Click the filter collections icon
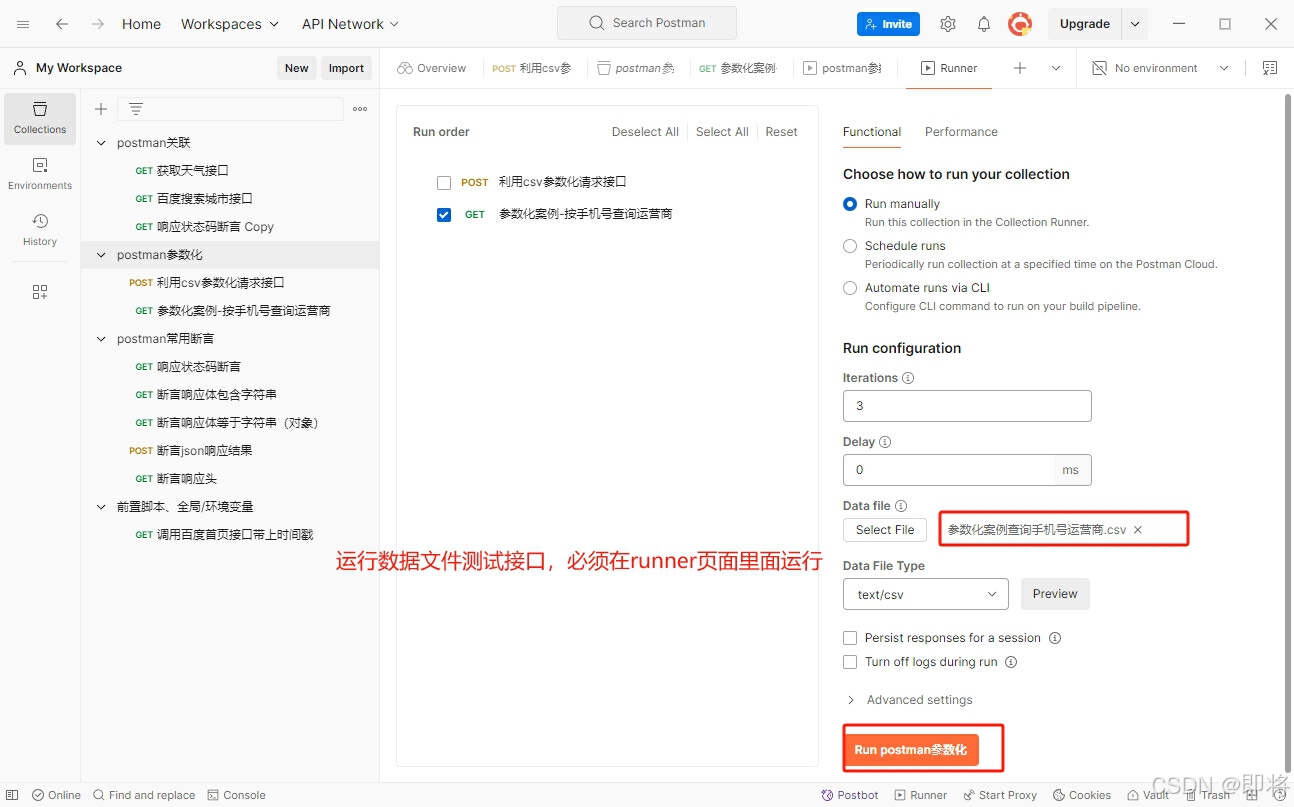This screenshot has width=1294, height=807. coord(136,109)
